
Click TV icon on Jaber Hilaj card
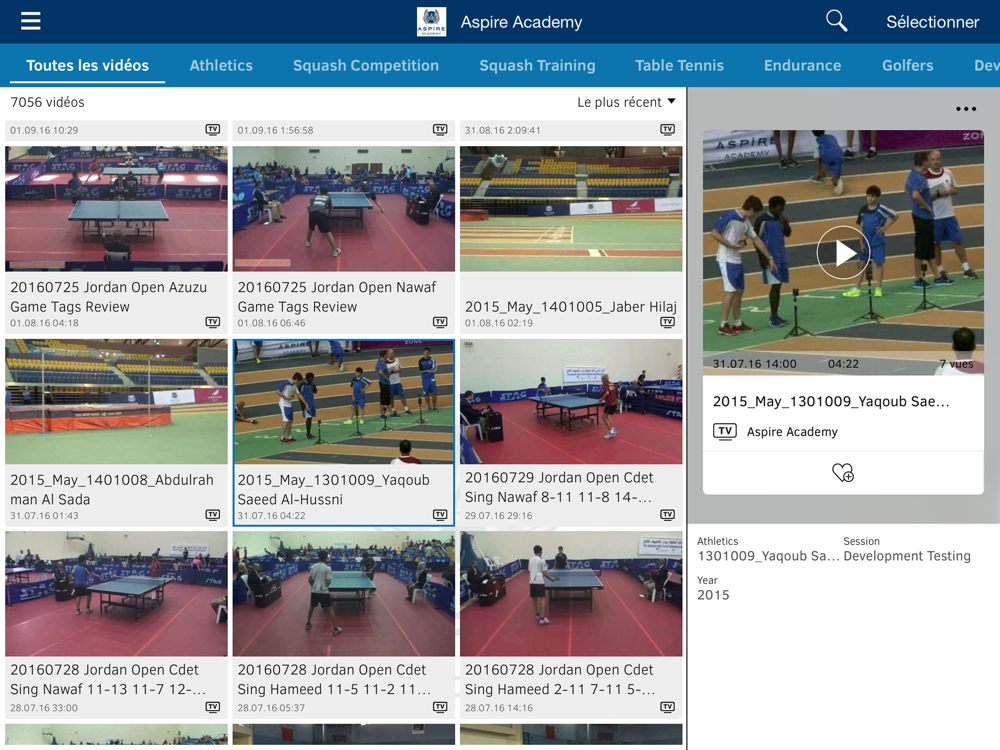(667, 322)
